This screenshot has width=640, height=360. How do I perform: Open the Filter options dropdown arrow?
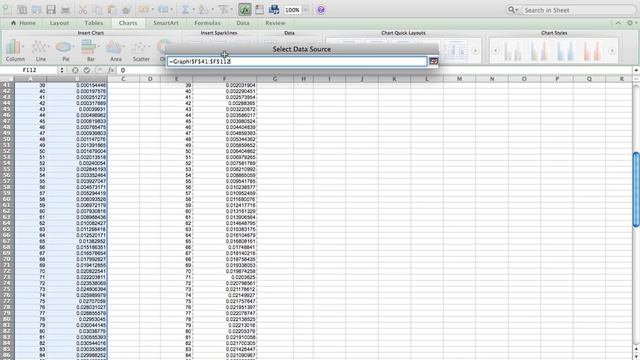click(231, 10)
